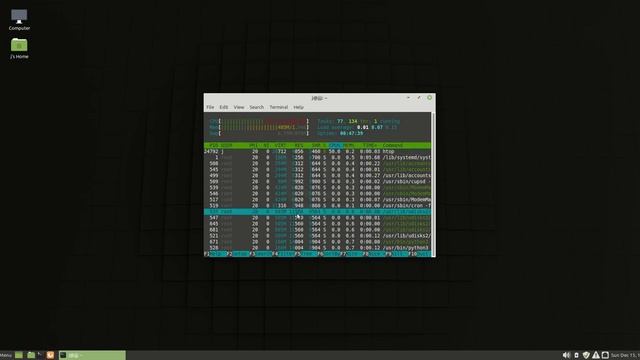Open the sound volume tray icon
640x360 pixels.
pos(566,355)
